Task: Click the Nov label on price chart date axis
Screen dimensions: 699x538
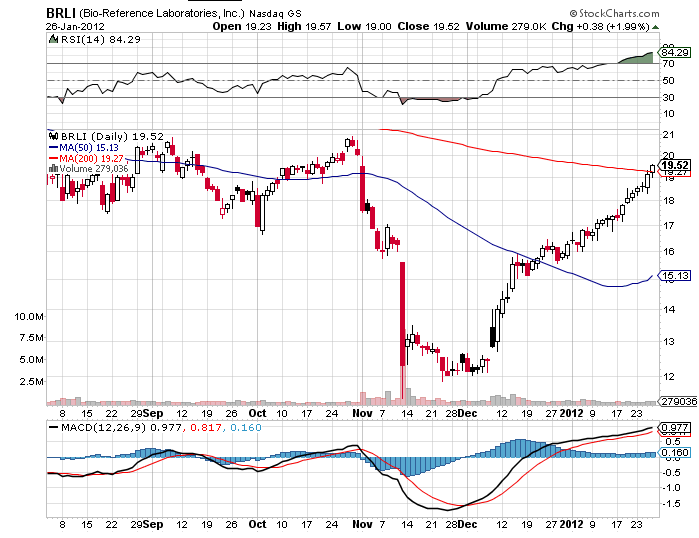Action: (362, 413)
